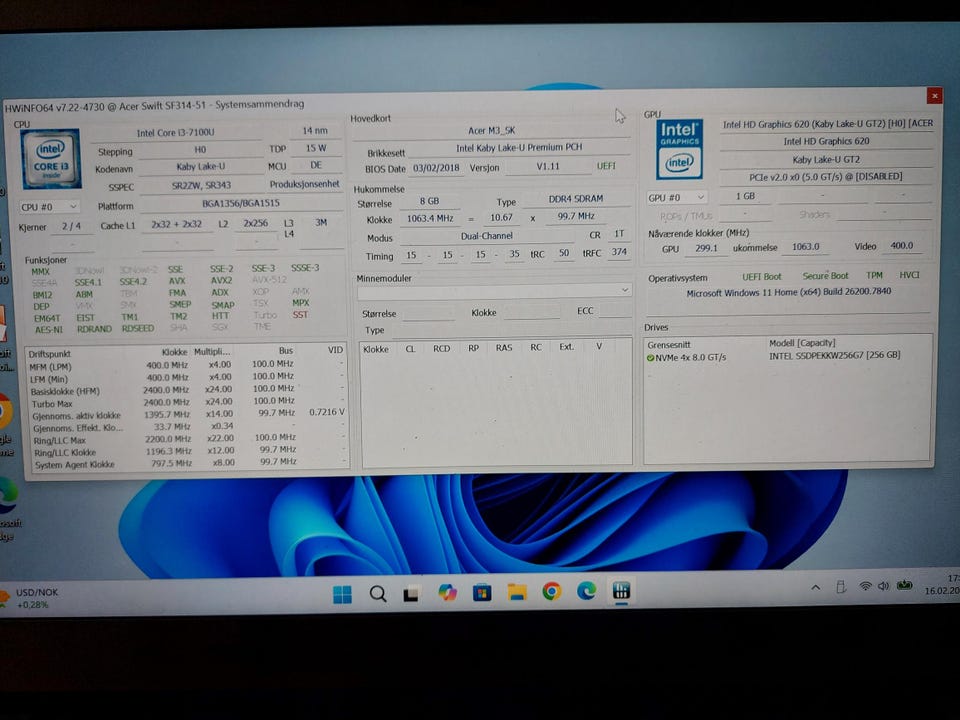
Task: Click the TDP 15 W value
Action: (316, 148)
